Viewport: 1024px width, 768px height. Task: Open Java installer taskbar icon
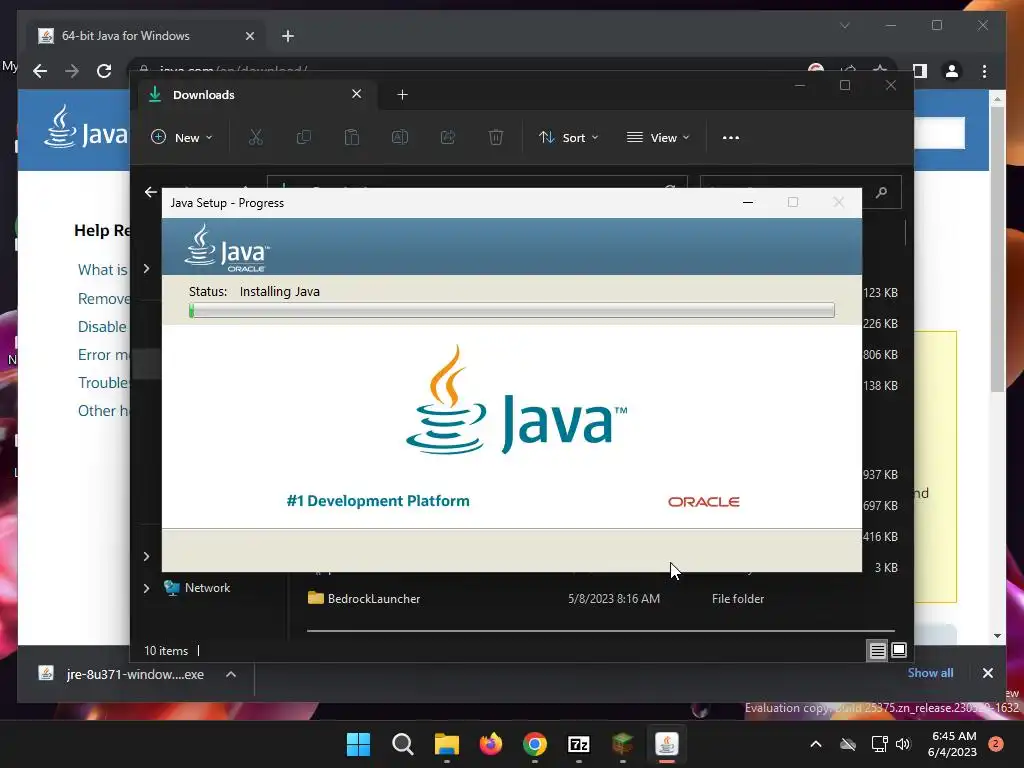[x=667, y=744]
